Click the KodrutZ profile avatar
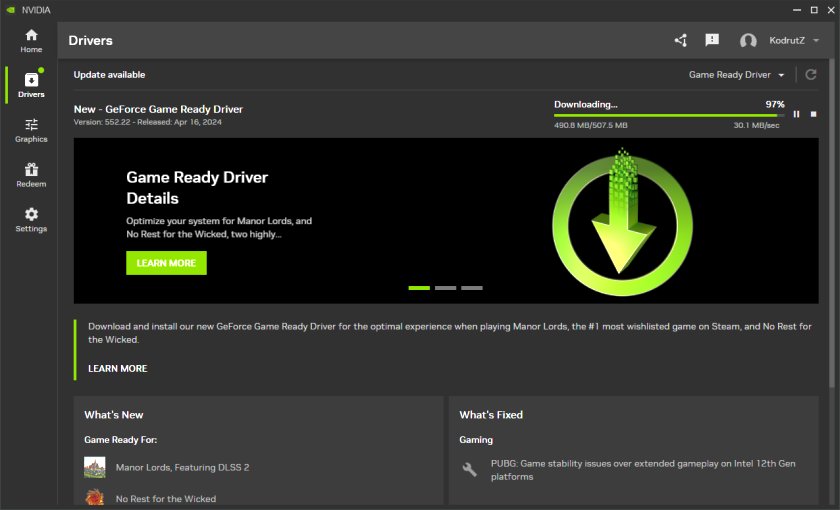840x510 pixels. [x=748, y=40]
